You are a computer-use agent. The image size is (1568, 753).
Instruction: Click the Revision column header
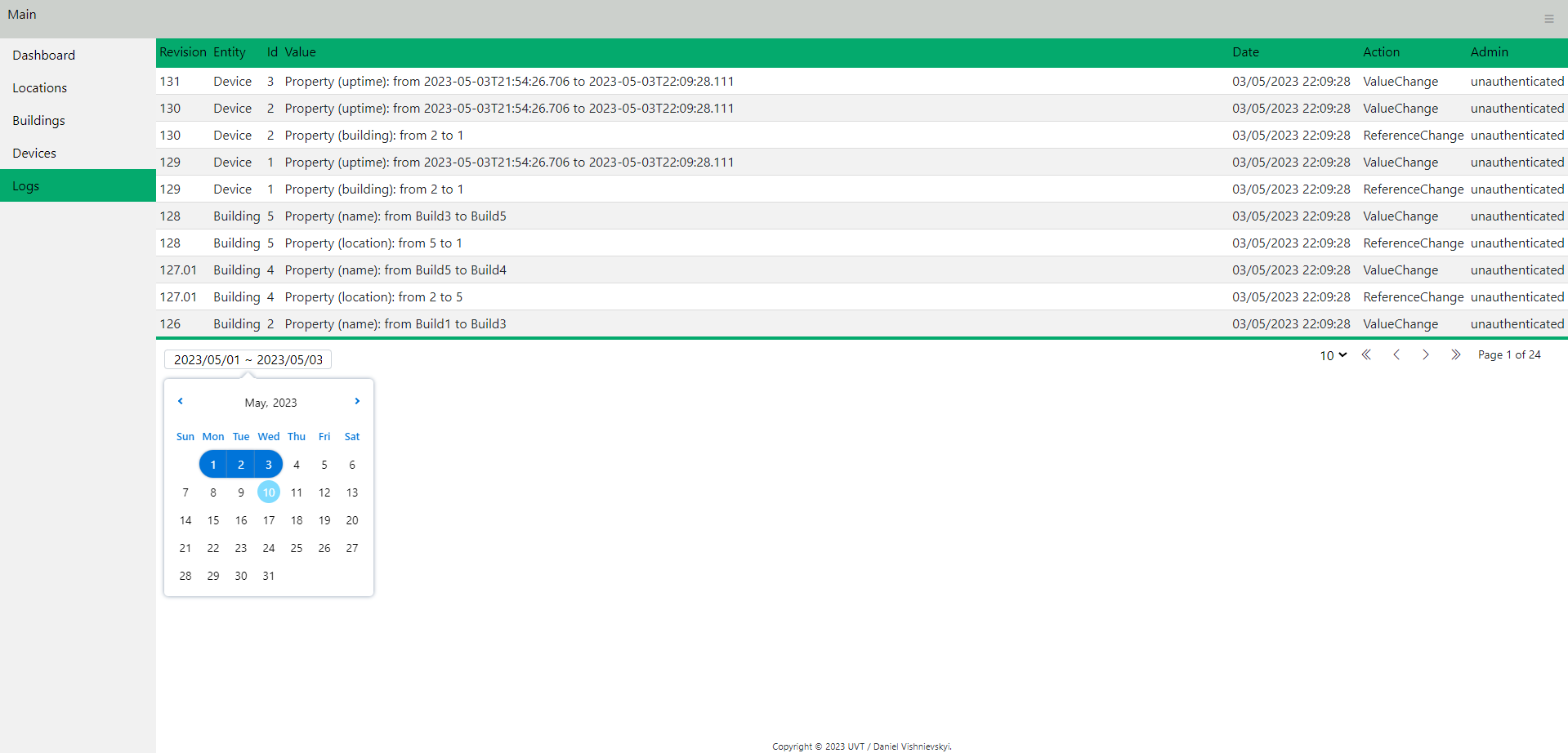pyautogui.click(x=181, y=51)
